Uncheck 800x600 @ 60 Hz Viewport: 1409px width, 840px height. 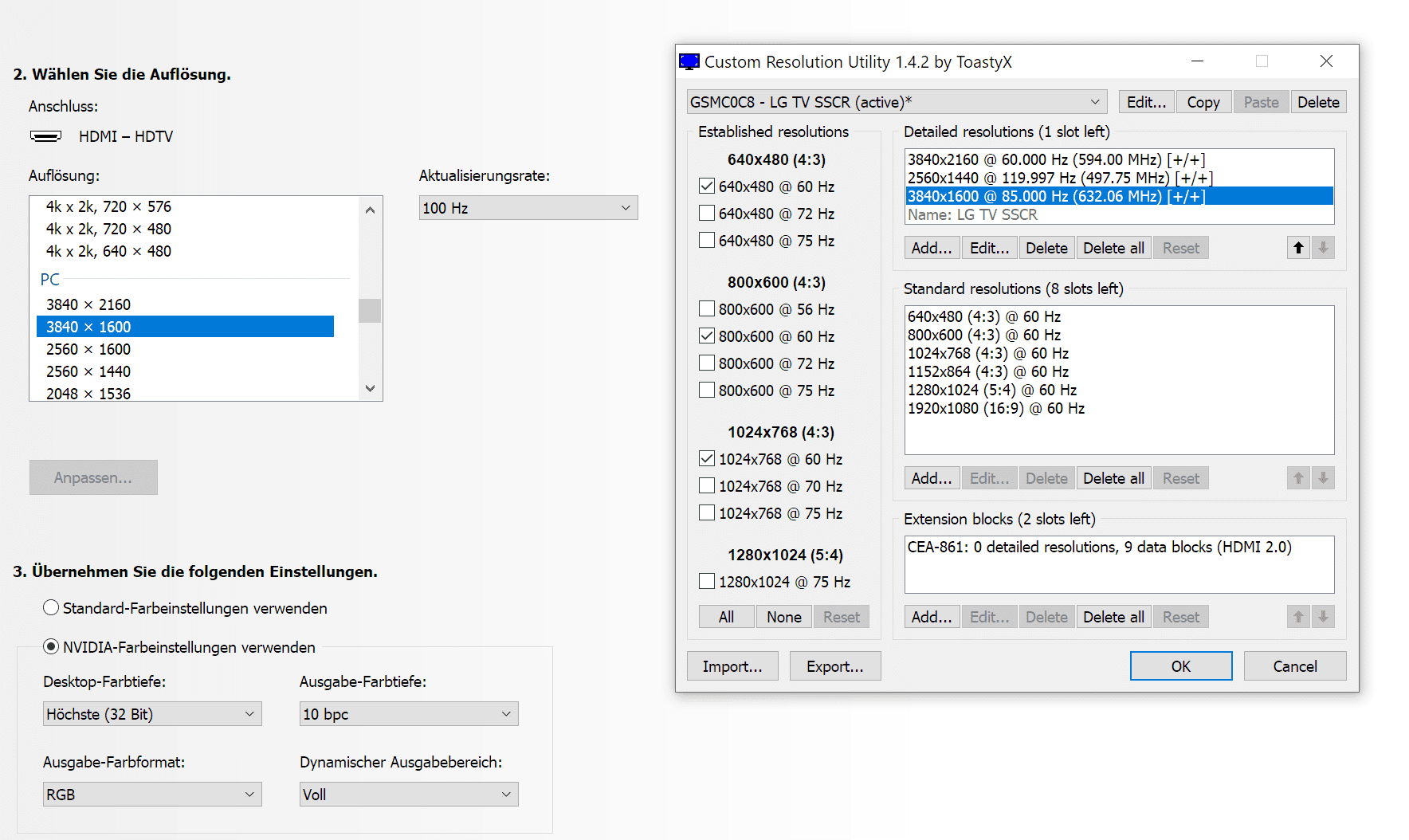pos(707,336)
